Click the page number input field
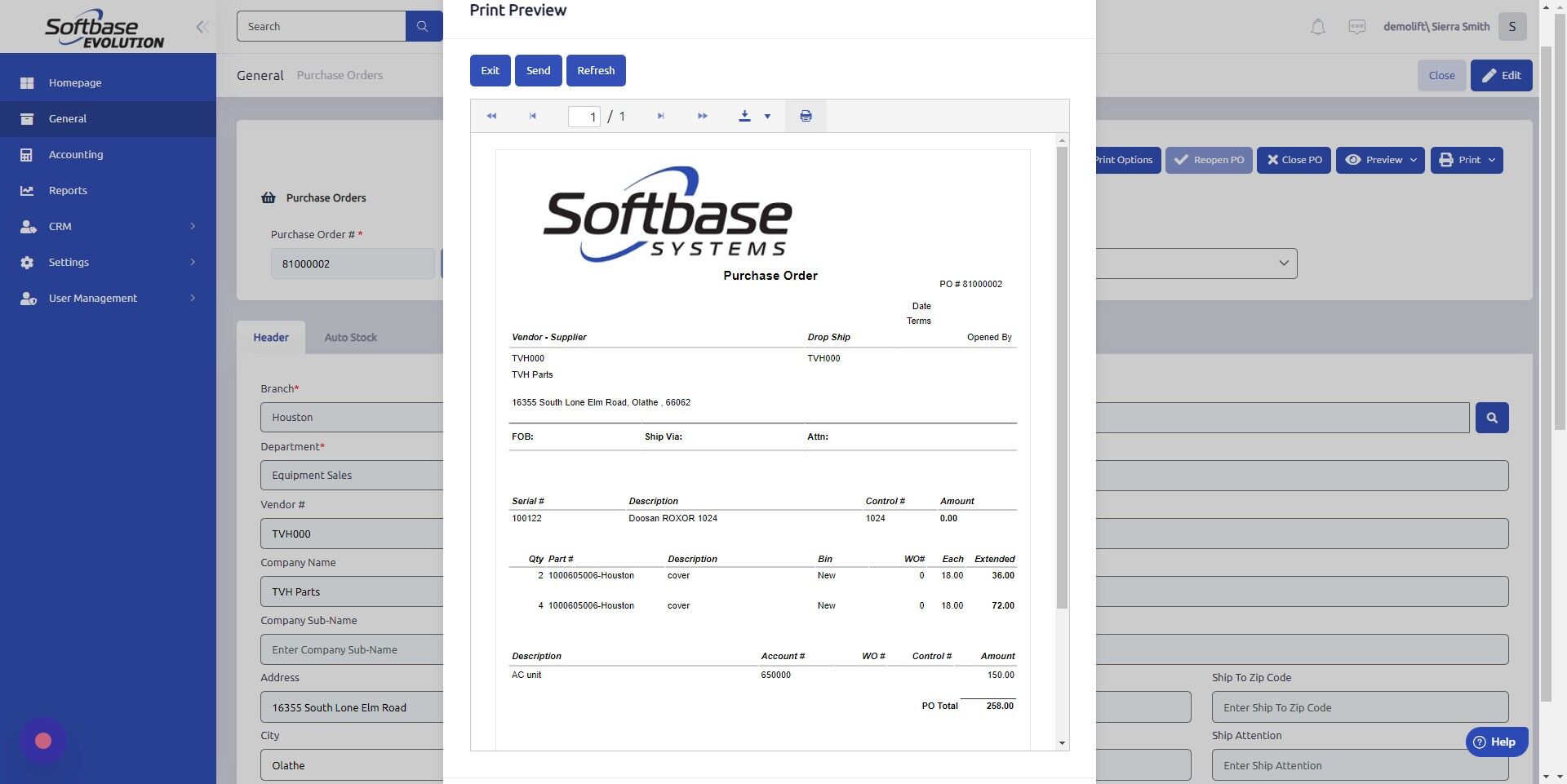1567x784 pixels. point(584,117)
